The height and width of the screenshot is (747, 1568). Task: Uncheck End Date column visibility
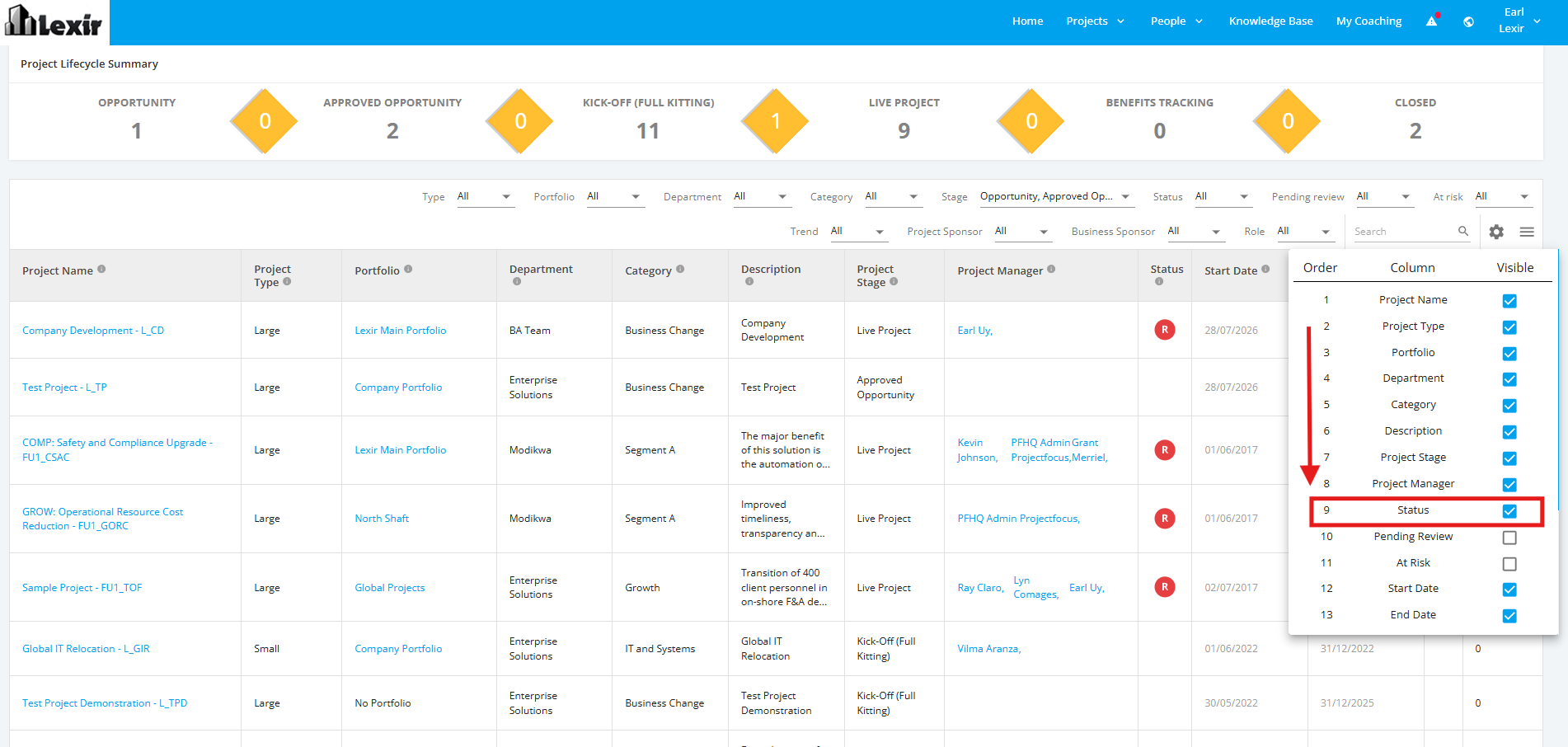[x=1509, y=616]
